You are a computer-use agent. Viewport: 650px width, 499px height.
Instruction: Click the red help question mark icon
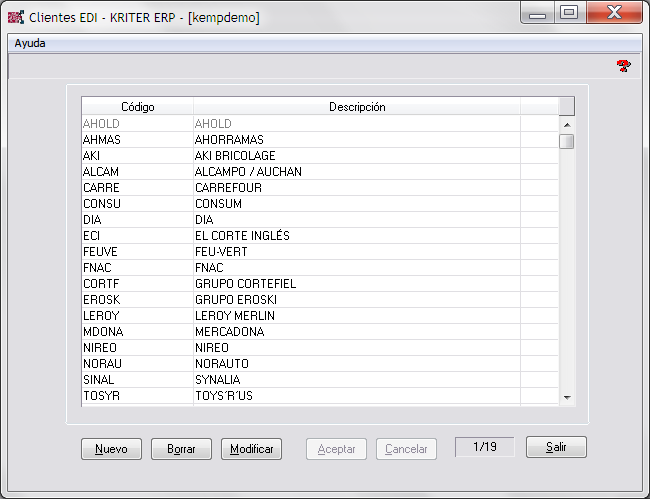pos(623,66)
